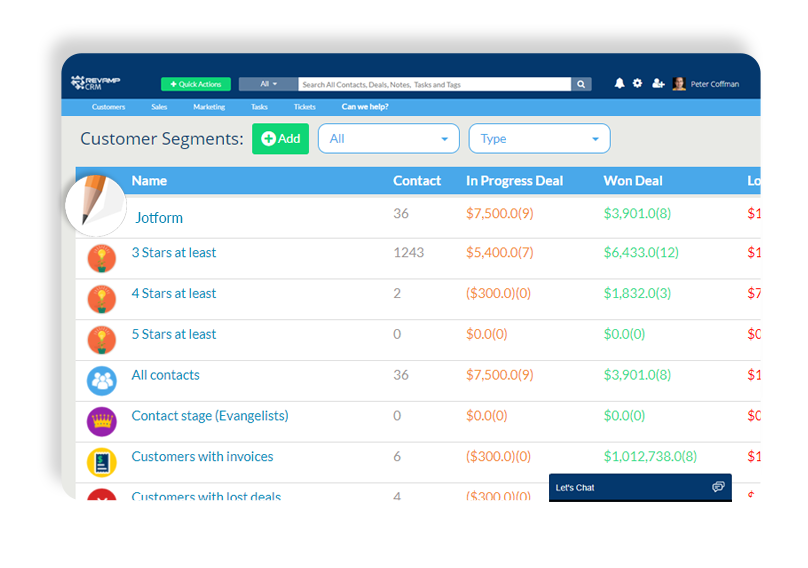Click the add user icon
The height and width of the screenshot is (568, 808).
[x=658, y=83]
